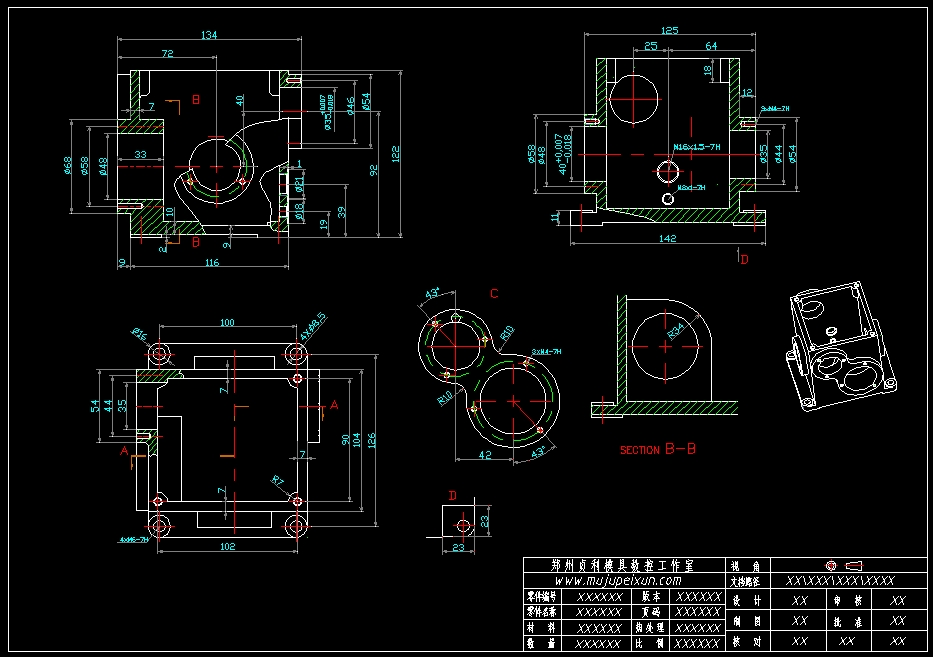933x657 pixels.
Task: Click the 零件名称 label cell
Action: [541, 612]
